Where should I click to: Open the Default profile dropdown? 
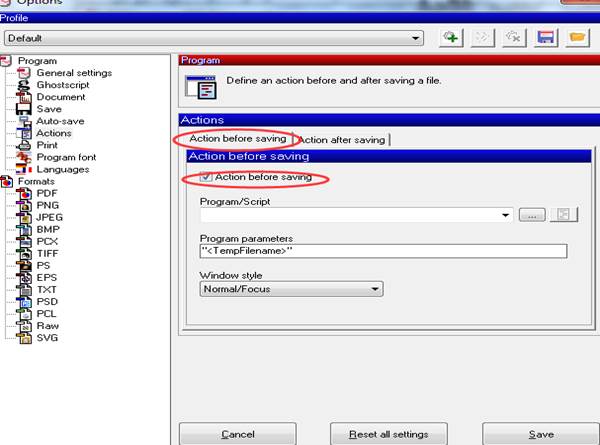tap(417, 38)
